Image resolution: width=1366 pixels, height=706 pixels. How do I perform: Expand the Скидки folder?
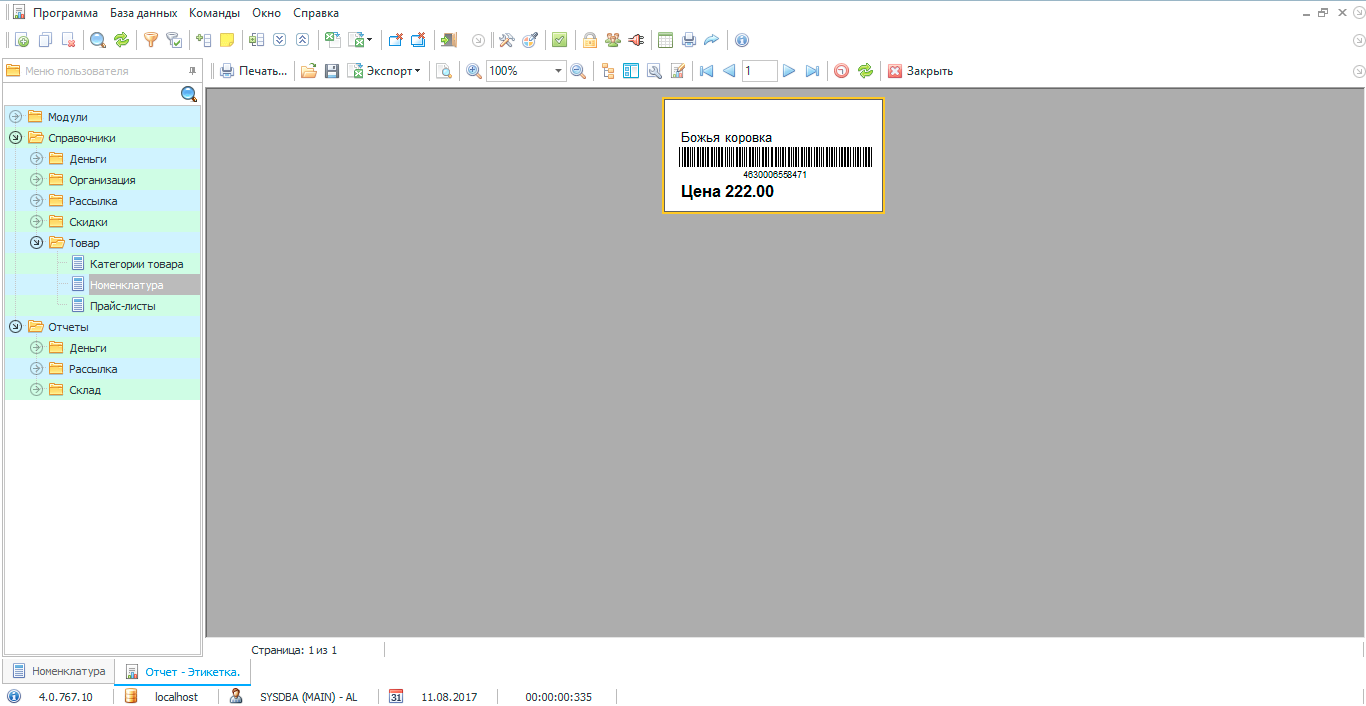37,222
